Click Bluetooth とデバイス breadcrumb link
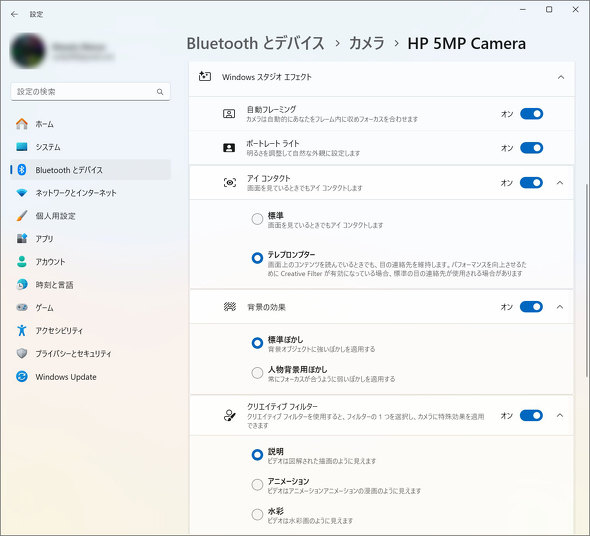The height and width of the screenshot is (536, 590). (255, 43)
